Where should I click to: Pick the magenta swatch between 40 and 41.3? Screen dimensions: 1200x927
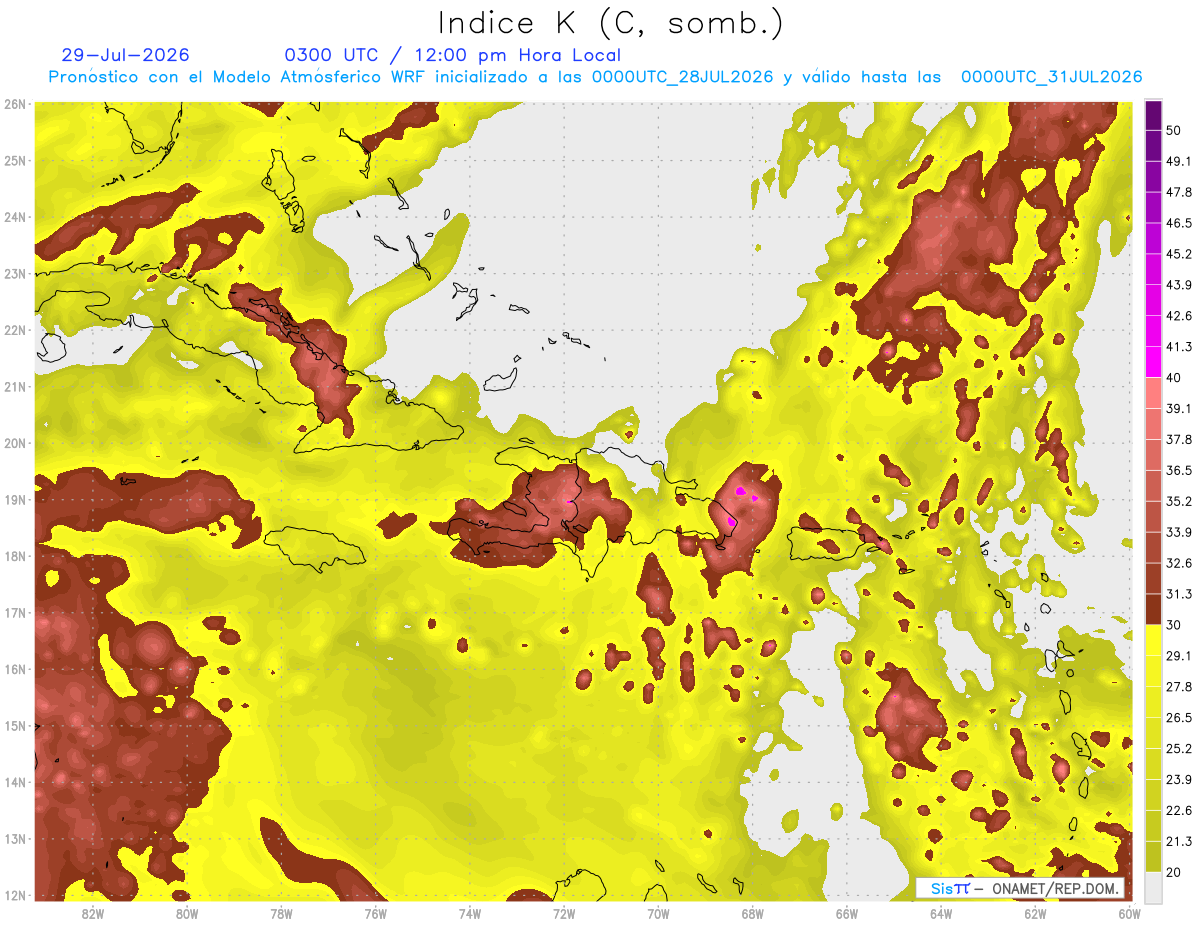click(1153, 362)
